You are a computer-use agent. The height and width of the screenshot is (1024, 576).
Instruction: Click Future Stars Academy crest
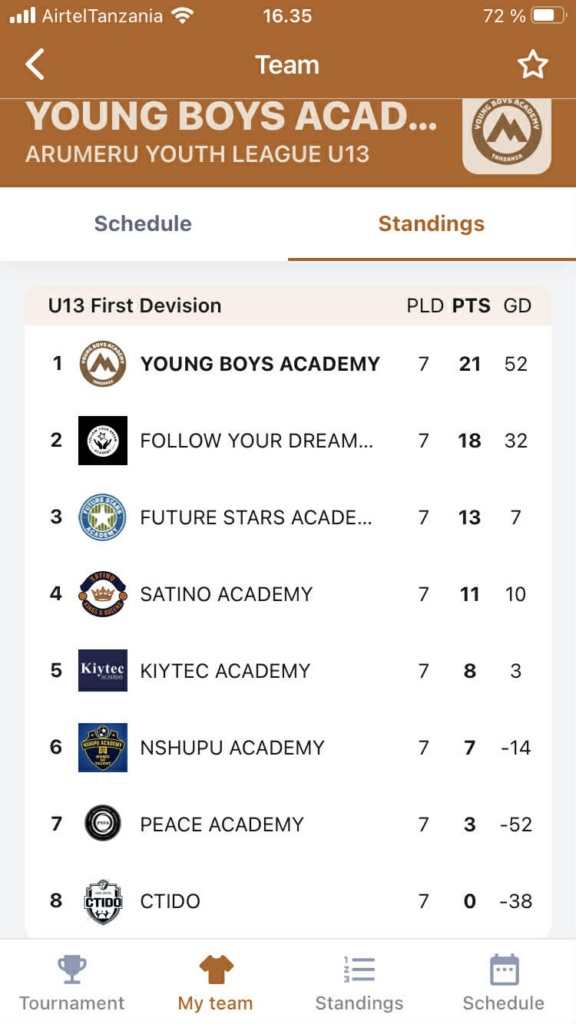103,517
